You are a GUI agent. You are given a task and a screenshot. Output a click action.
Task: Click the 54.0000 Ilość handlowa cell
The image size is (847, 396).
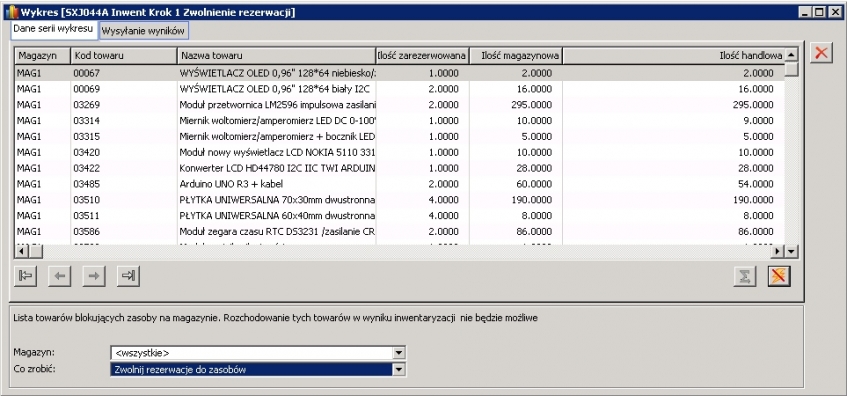(x=674, y=184)
